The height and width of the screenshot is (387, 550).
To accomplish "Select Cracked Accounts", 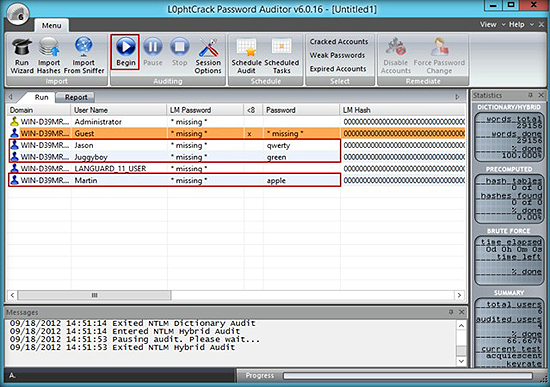I will click(339, 41).
